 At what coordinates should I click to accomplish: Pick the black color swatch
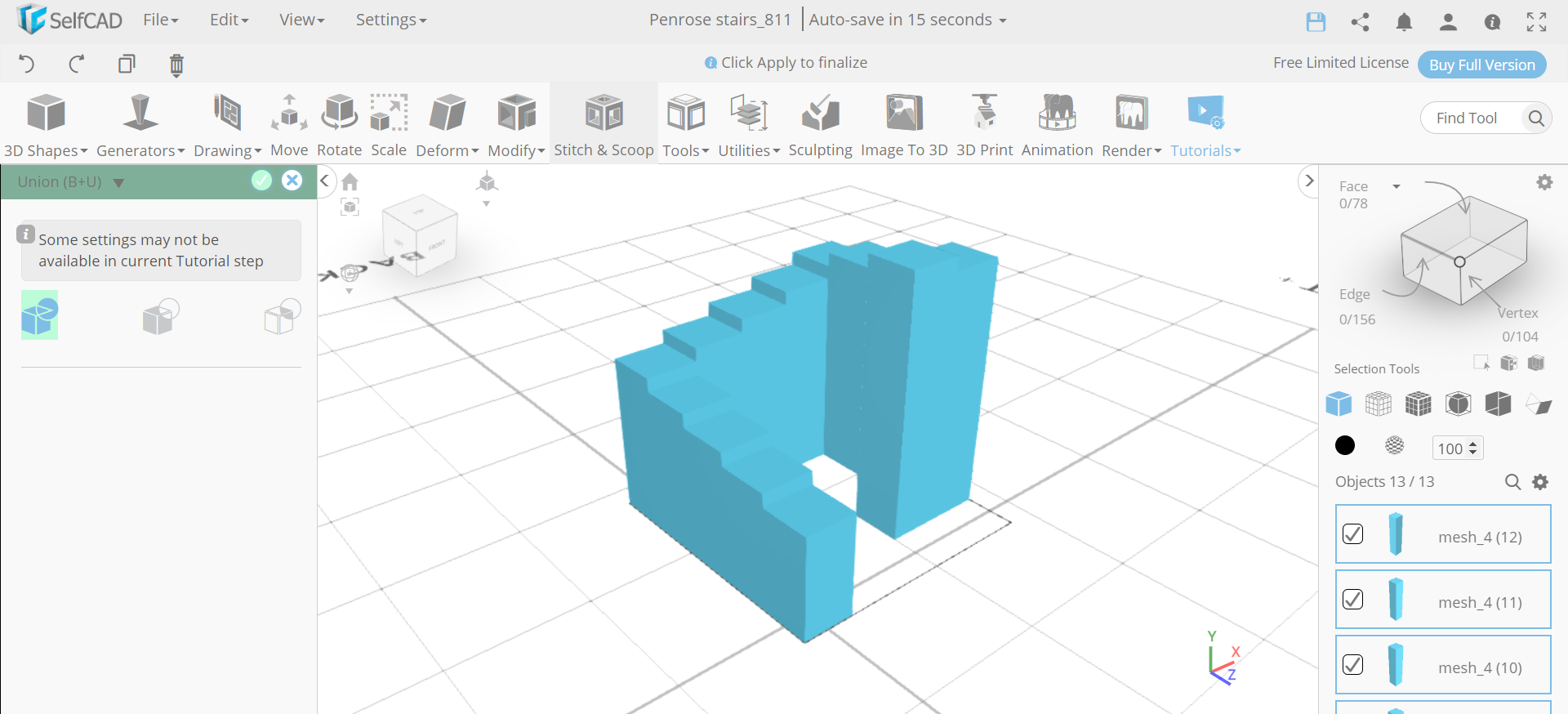(1345, 445)
